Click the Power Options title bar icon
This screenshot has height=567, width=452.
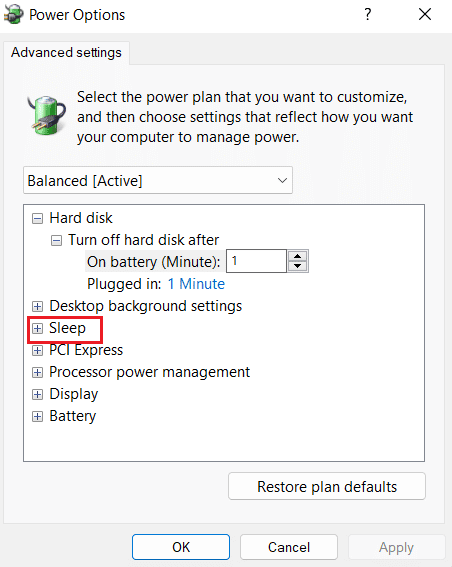click(x=14, y=15)
